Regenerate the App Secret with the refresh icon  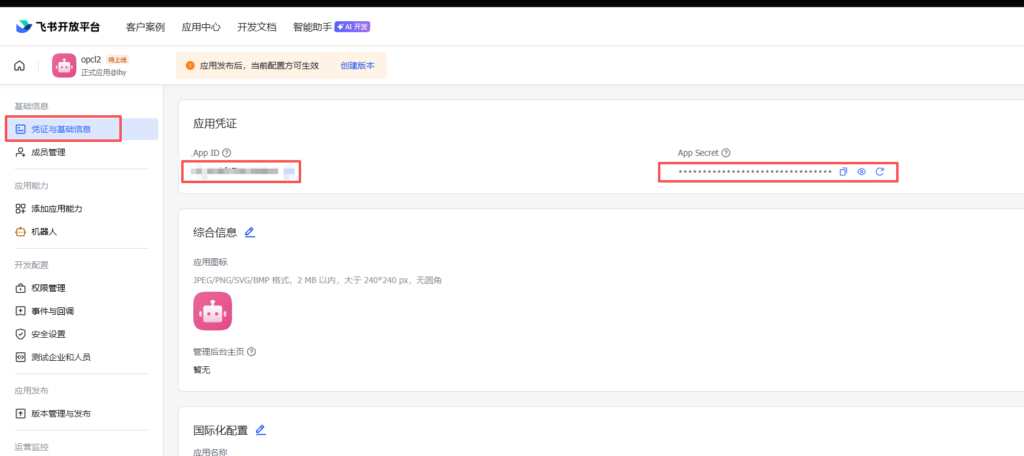879,172
